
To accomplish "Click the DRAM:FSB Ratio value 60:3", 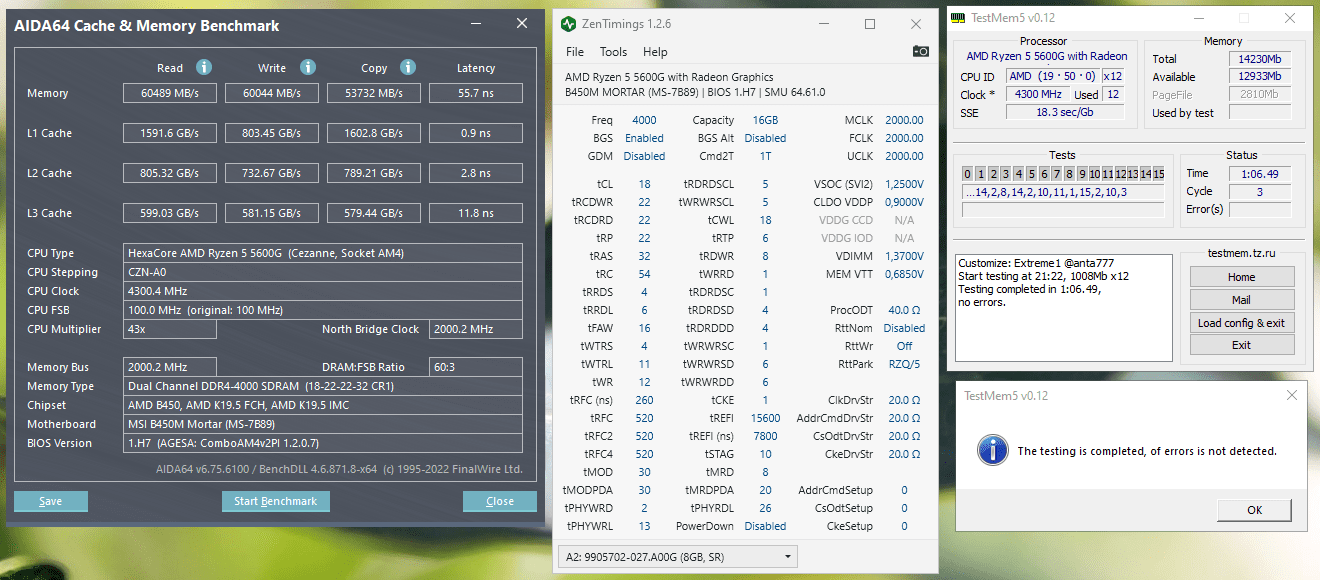I will (476, 367).
